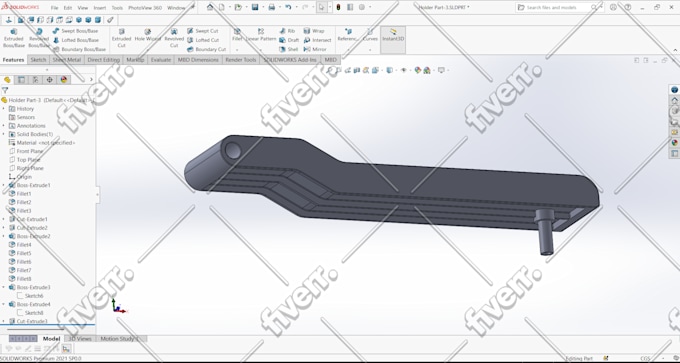Choose the Boundary Boss/Base command
The width and height of the screenshot is (680, 363).
pos(79,49)
